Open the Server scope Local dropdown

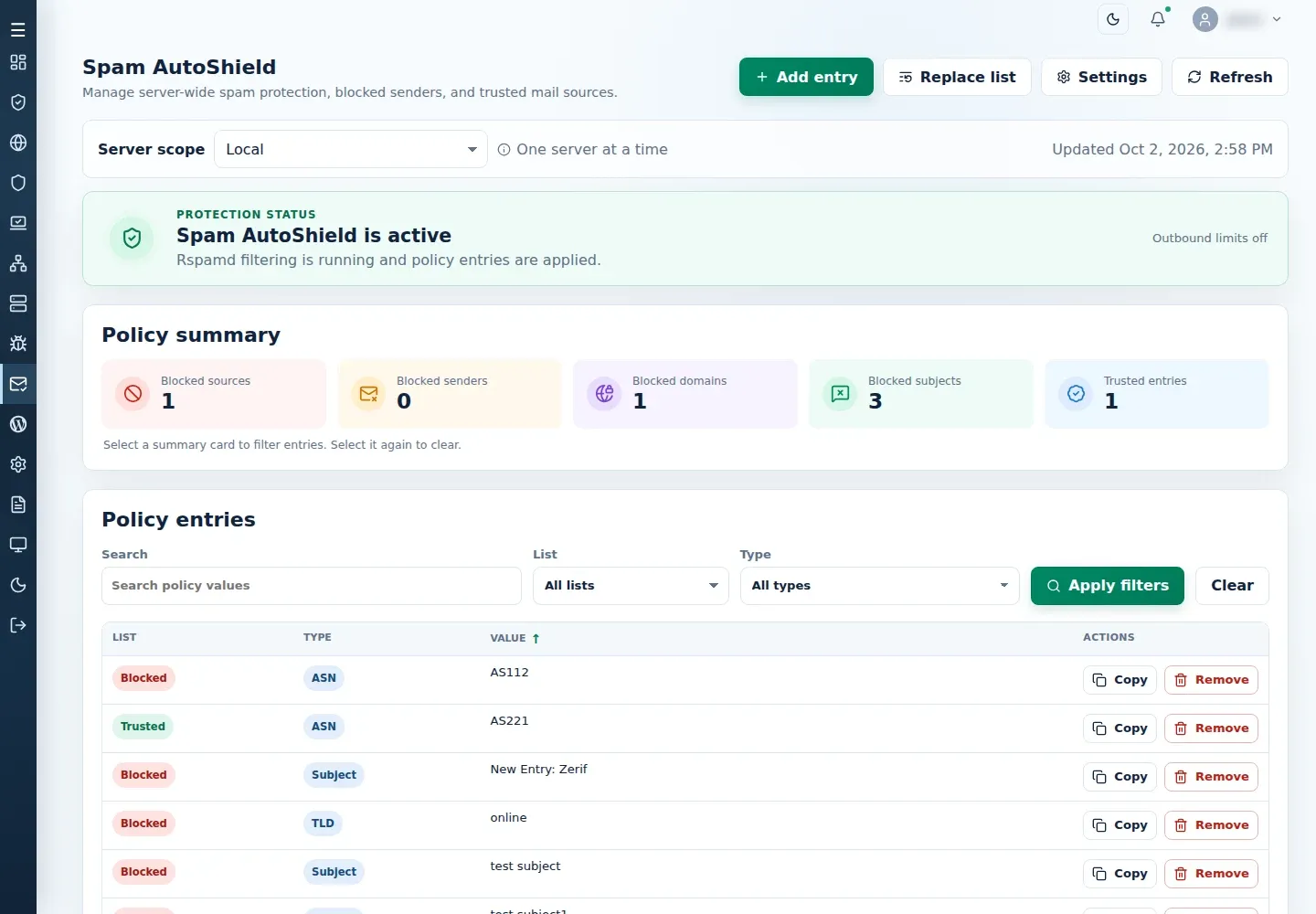351,149
